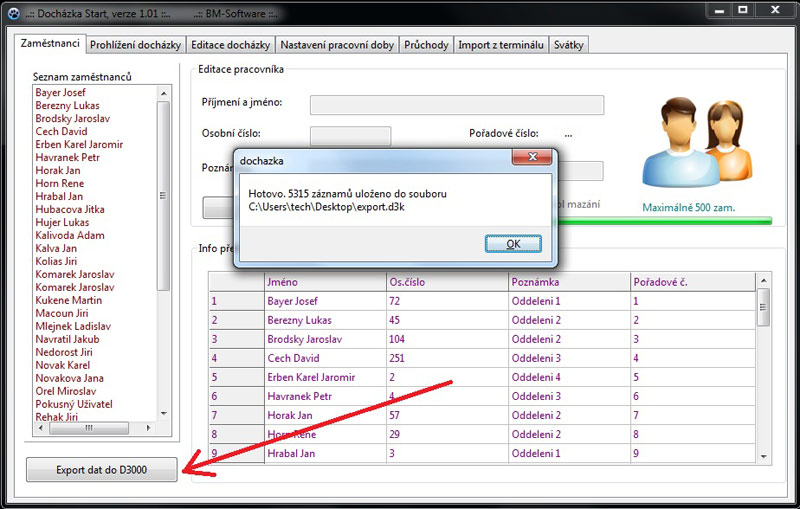
Task: Close the dochazka message dialog
Action: click(x=532, y=157)
